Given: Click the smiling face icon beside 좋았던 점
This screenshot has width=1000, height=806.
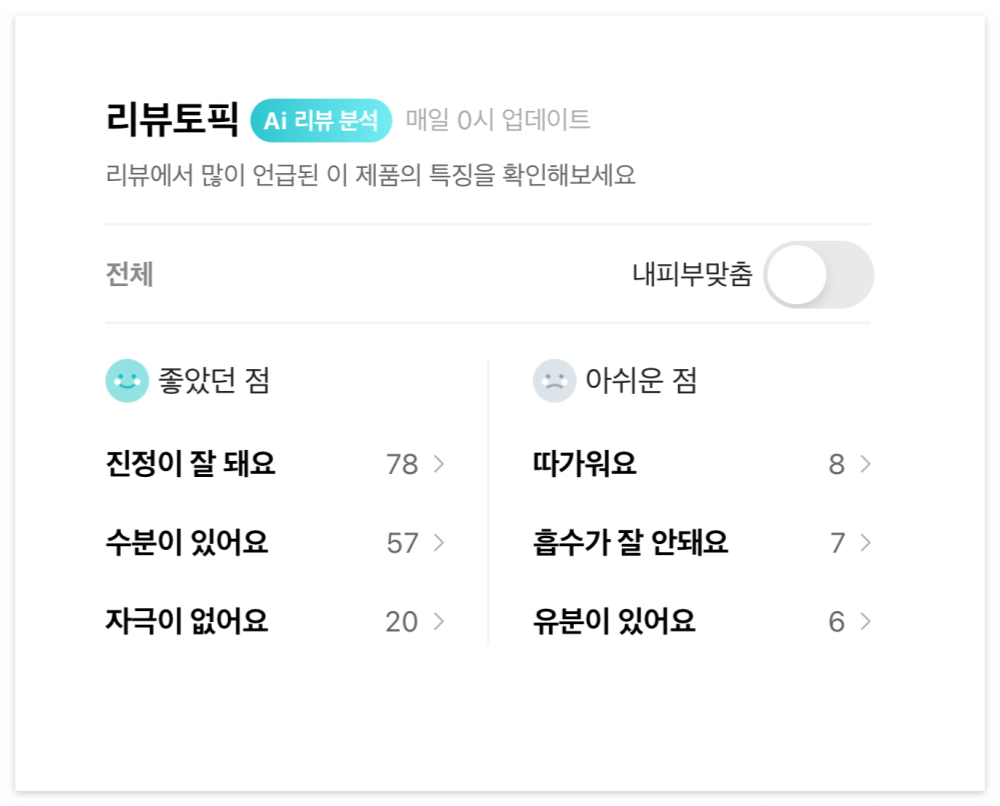Looking at the screenshot, I should (x=127, y=381).
